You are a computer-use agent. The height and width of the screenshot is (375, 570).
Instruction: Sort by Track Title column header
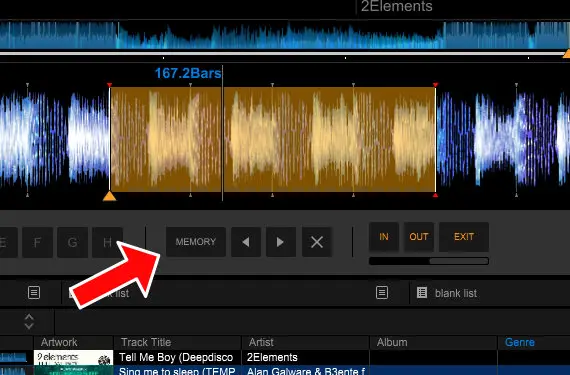[146, 342]
